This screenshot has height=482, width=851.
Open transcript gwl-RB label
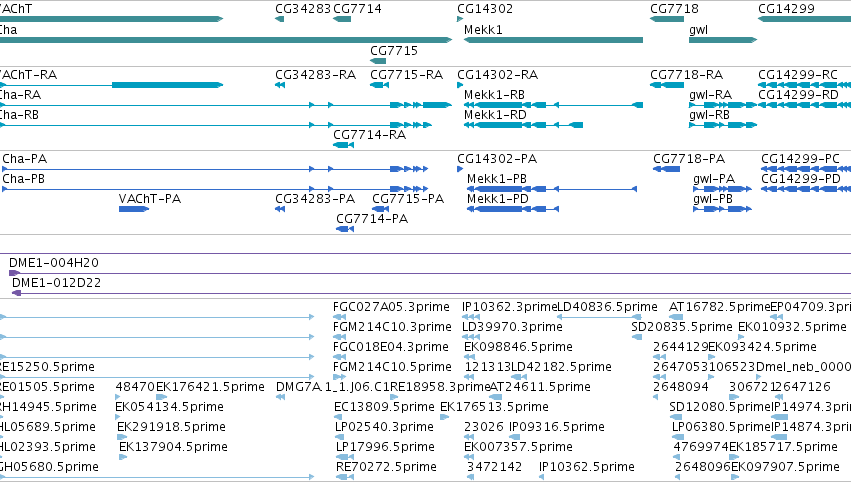[x=709, y=115]
